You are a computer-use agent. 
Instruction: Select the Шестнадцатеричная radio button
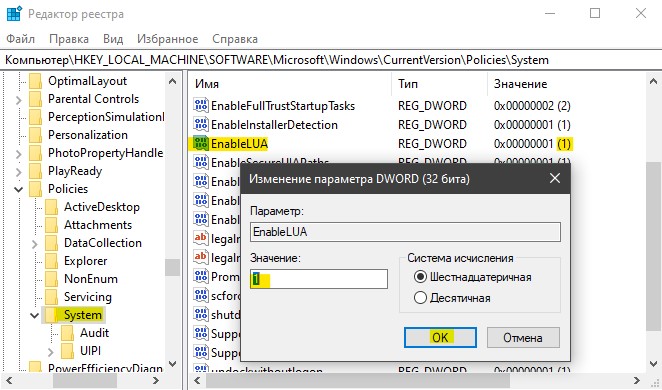pos(421,277)
